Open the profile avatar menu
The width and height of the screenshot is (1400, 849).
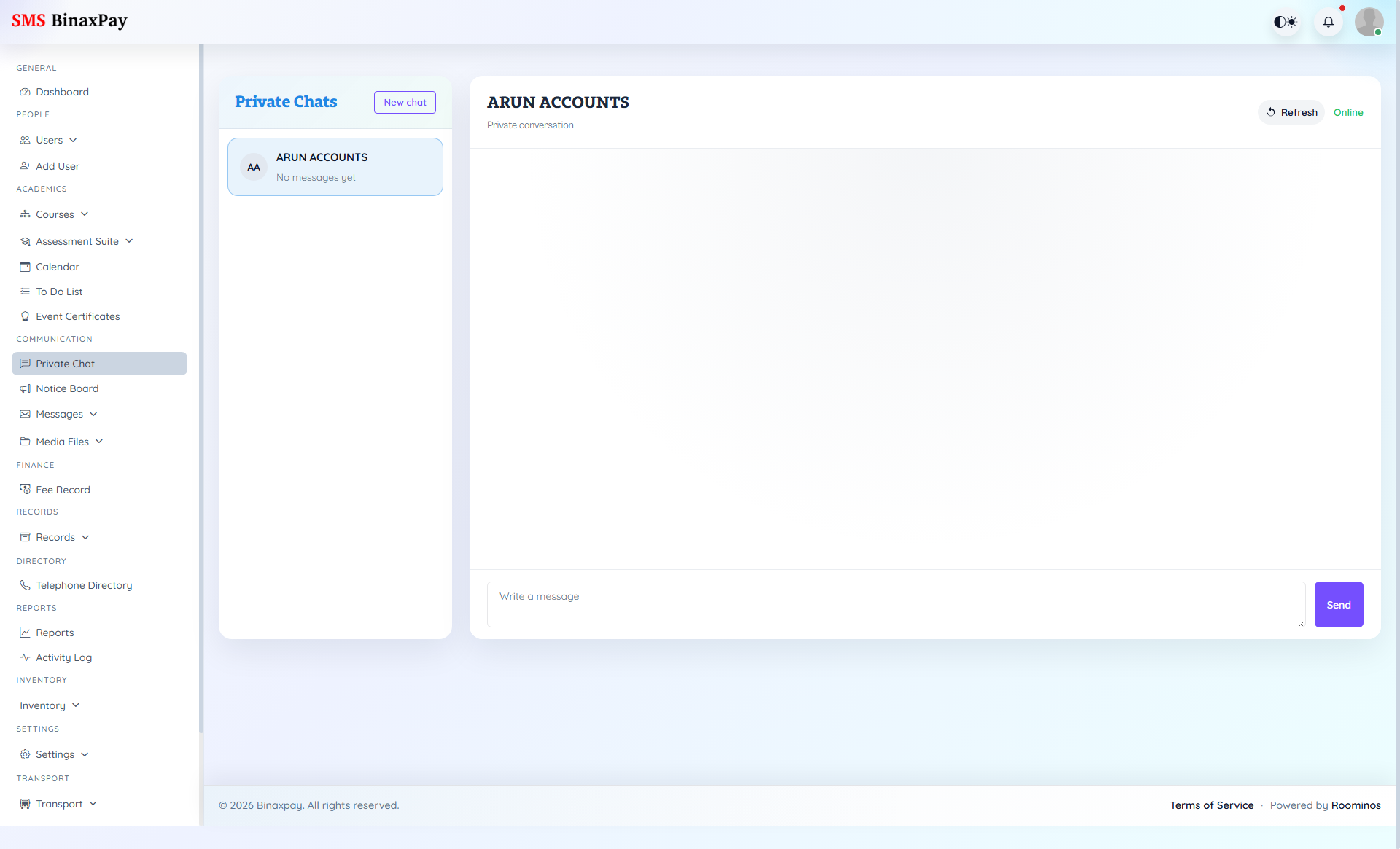[1369, 22]
